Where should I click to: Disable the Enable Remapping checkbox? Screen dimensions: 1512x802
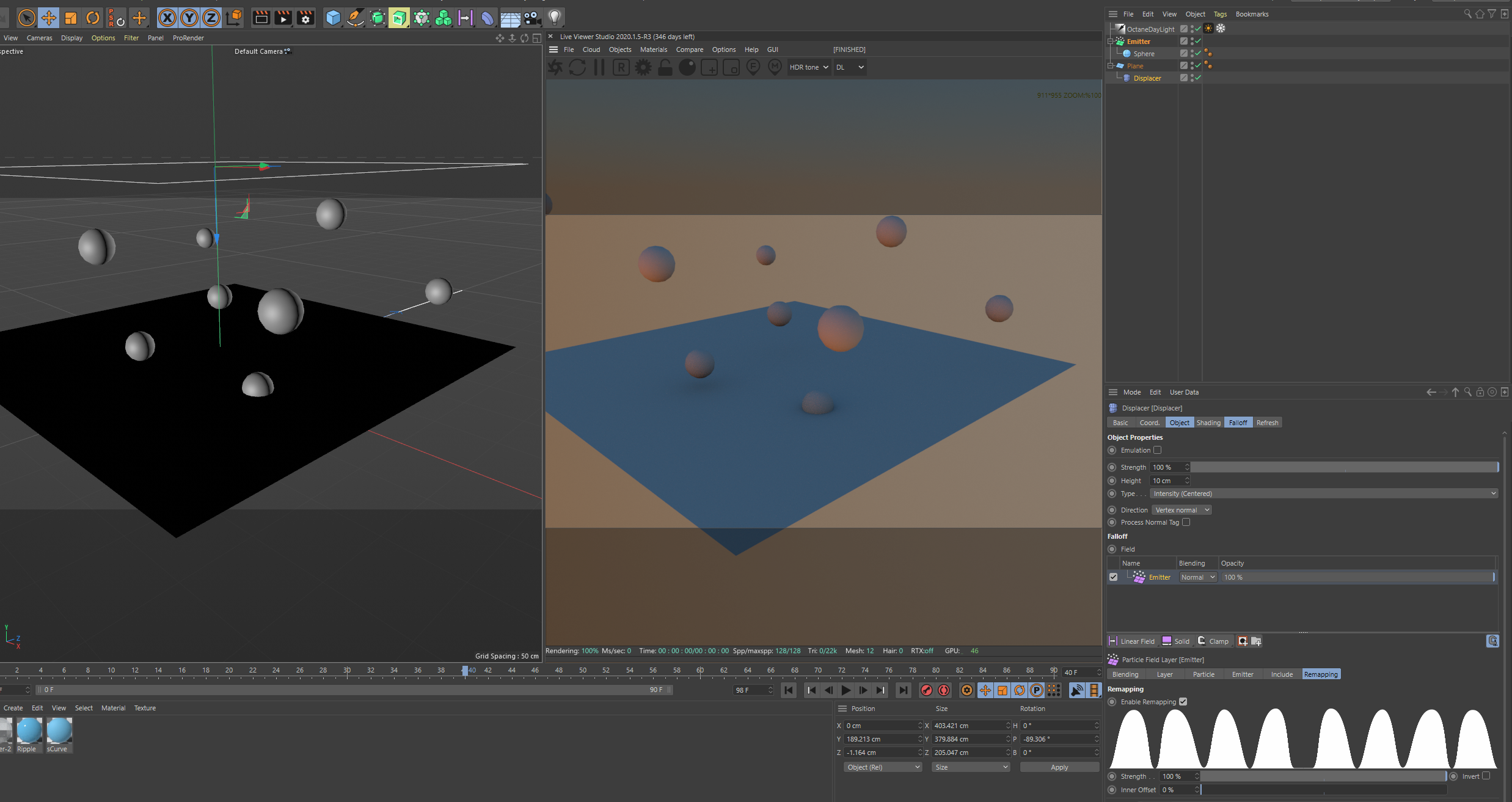click(x=1183, y=702)
